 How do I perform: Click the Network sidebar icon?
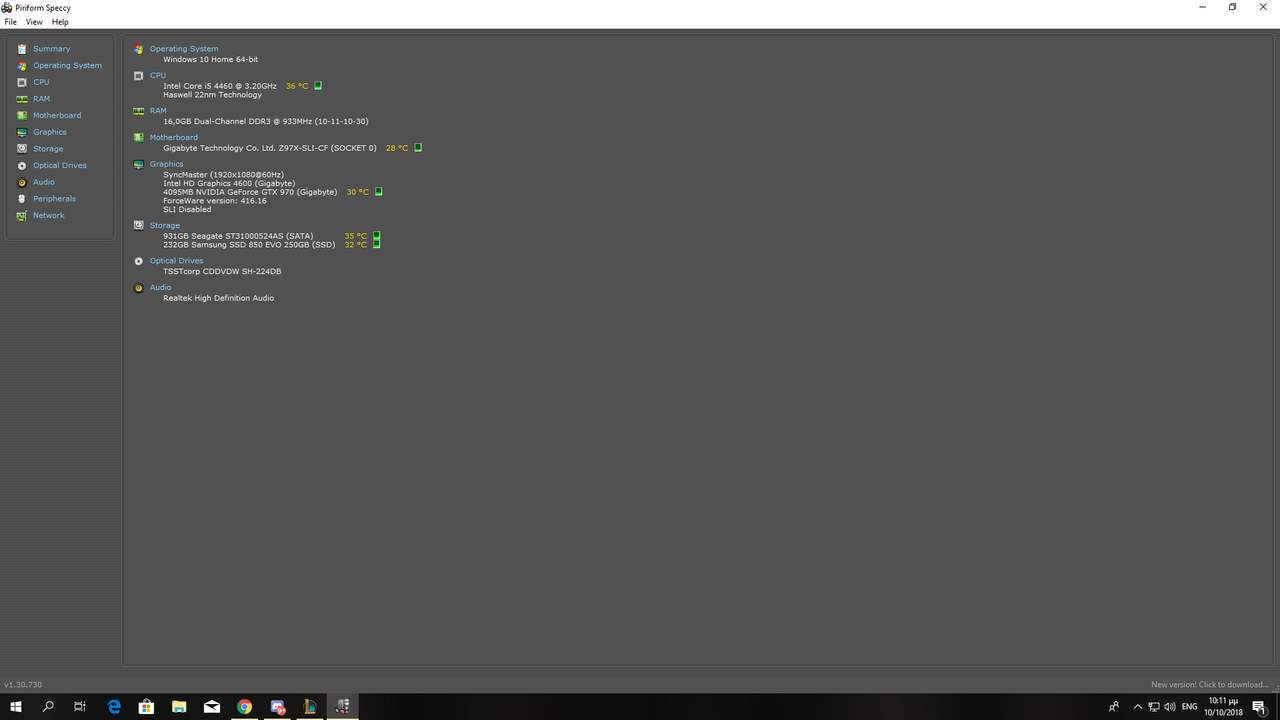point(22,215)
